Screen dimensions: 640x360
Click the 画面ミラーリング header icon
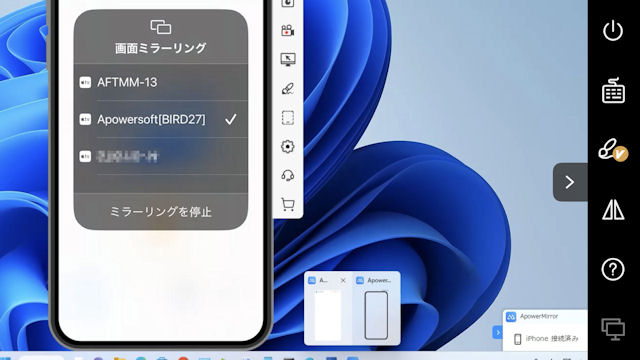tap(161, 27)
